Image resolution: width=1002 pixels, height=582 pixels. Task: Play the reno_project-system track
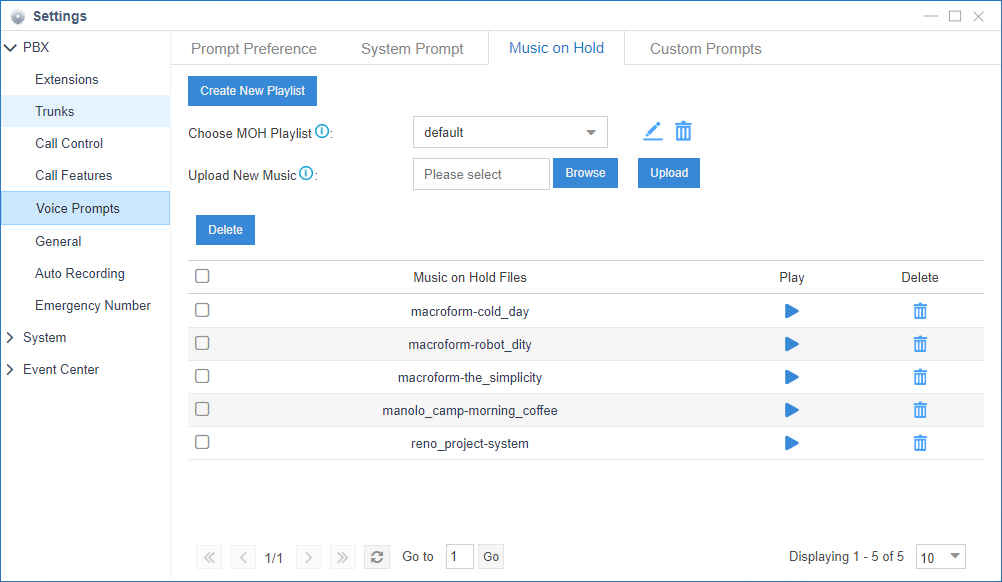tap(791, 443)
